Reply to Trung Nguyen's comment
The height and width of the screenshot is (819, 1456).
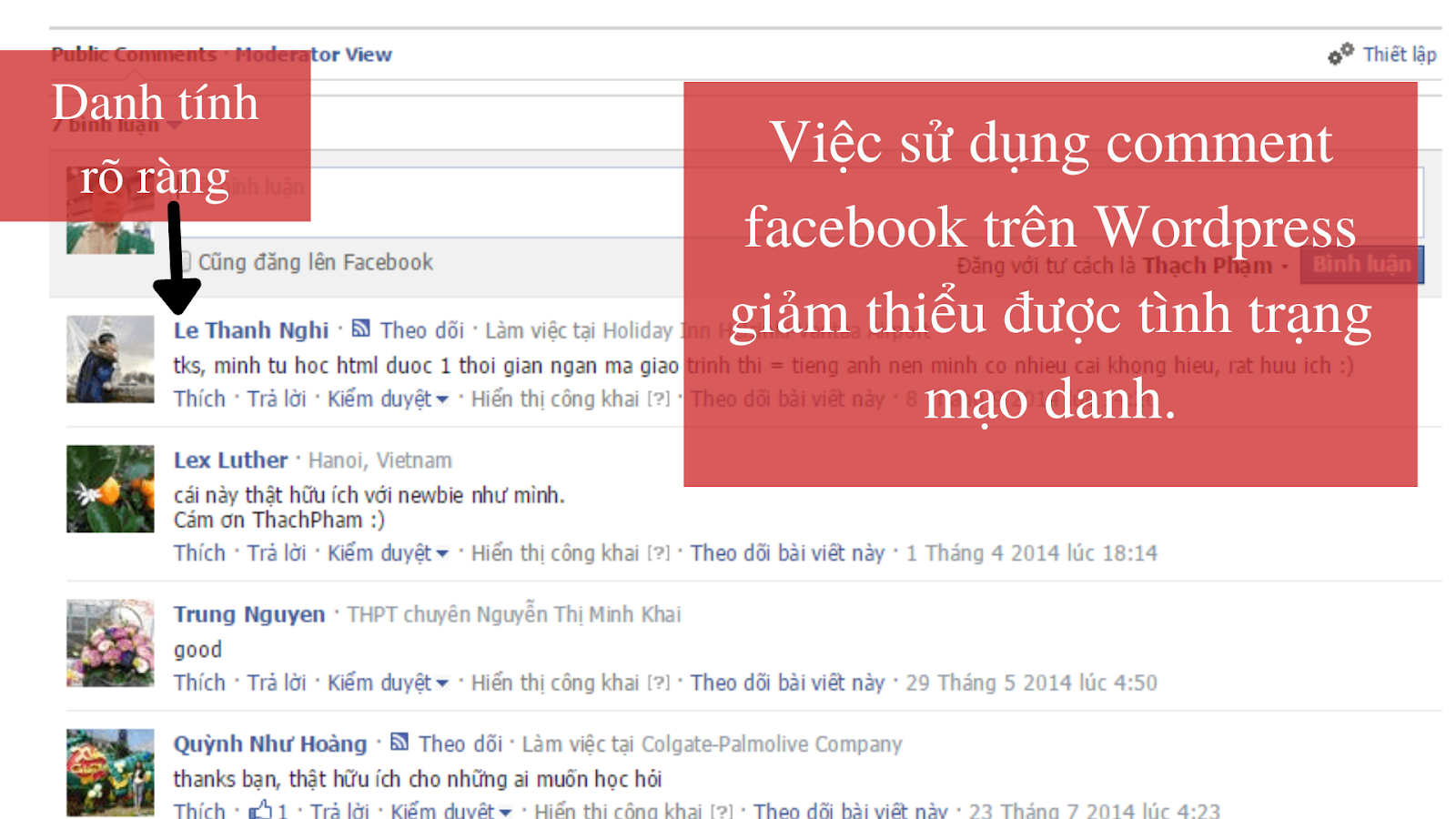277,682
